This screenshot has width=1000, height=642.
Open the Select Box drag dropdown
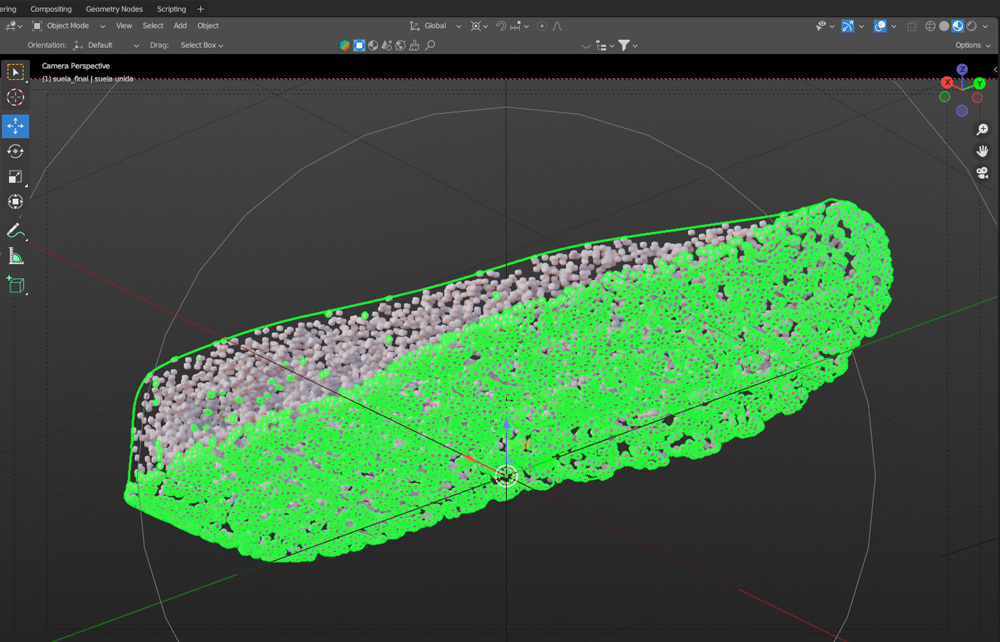[x=201, y=45]
